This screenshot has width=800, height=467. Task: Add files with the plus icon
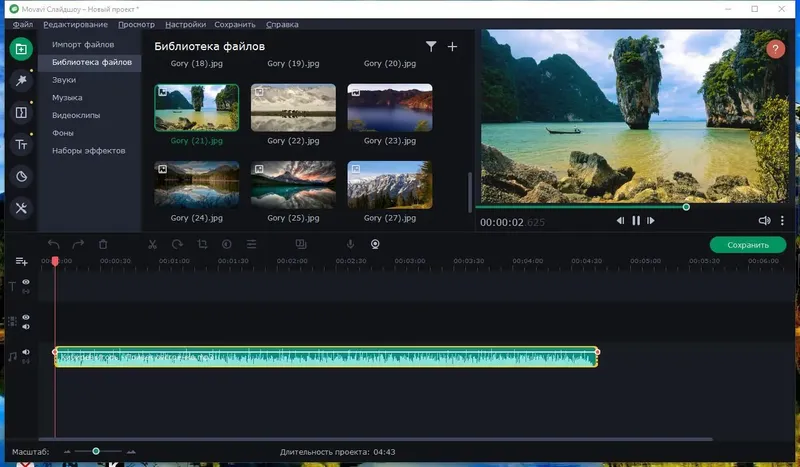[x=452, y=46]
